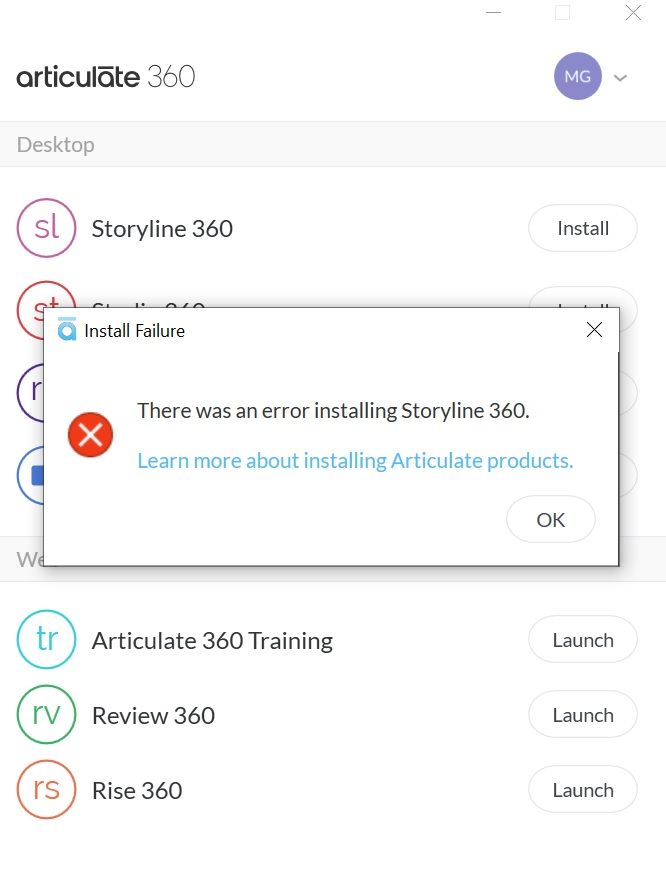Close the Install Failure dialog

pos(594,330)
